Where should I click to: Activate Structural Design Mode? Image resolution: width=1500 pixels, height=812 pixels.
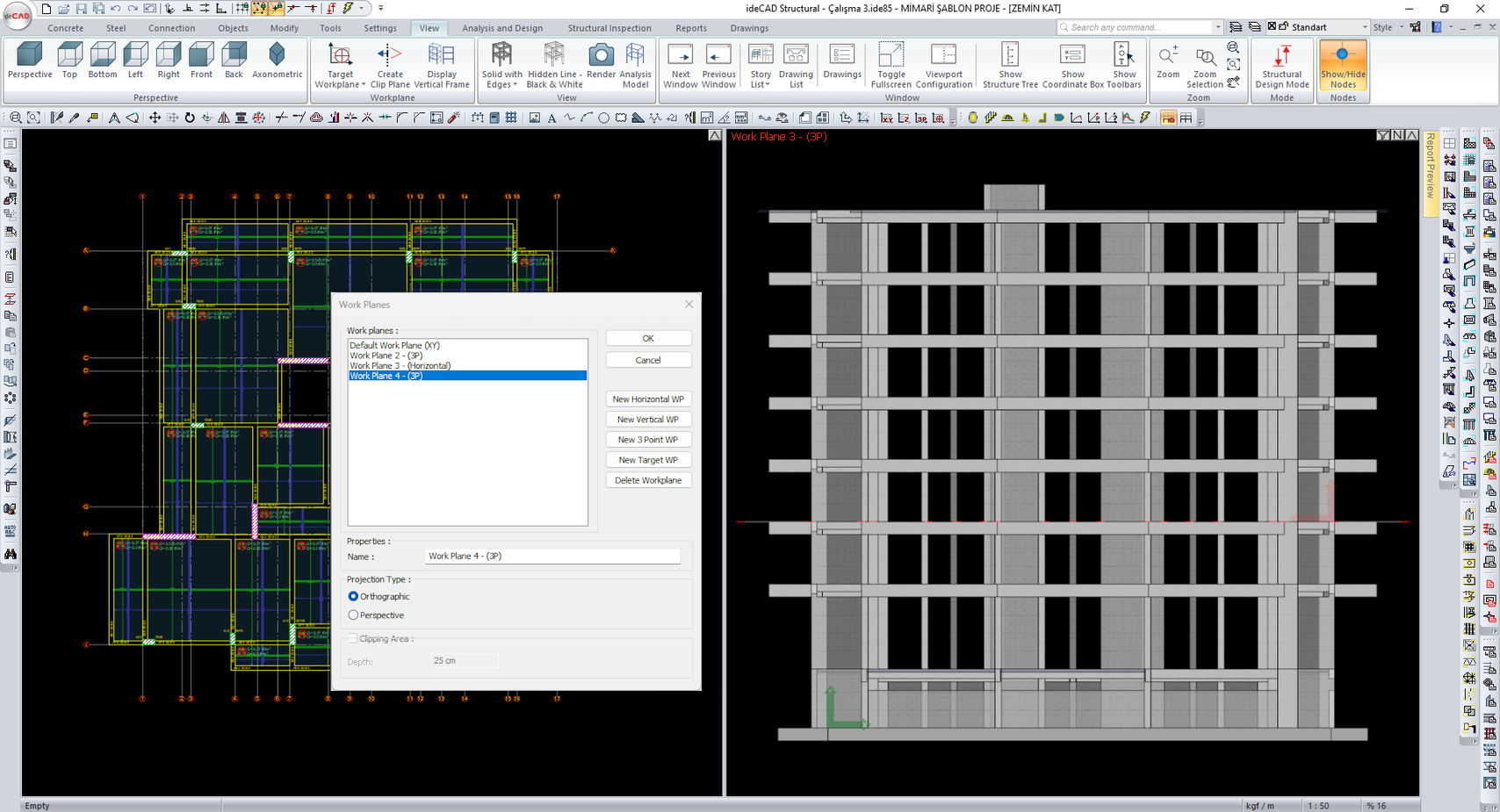pos(1281,56)
